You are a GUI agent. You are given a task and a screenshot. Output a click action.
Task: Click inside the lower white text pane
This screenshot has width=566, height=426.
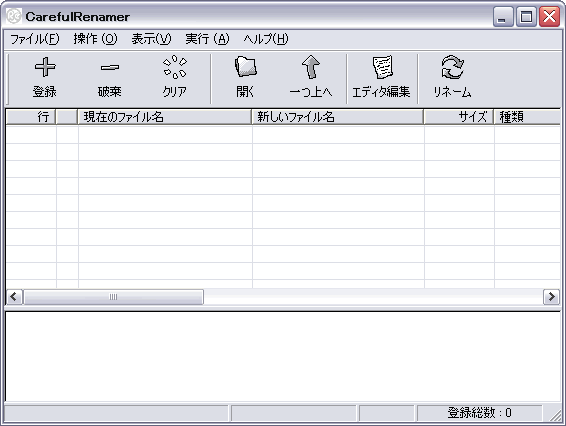click(x=283, y=356)
